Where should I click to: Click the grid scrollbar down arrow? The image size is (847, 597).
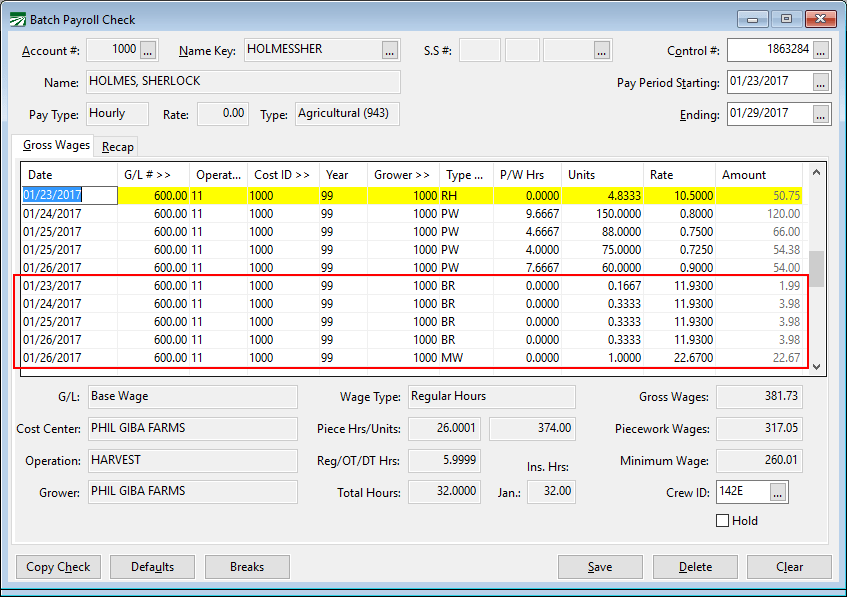pos(816,367)
